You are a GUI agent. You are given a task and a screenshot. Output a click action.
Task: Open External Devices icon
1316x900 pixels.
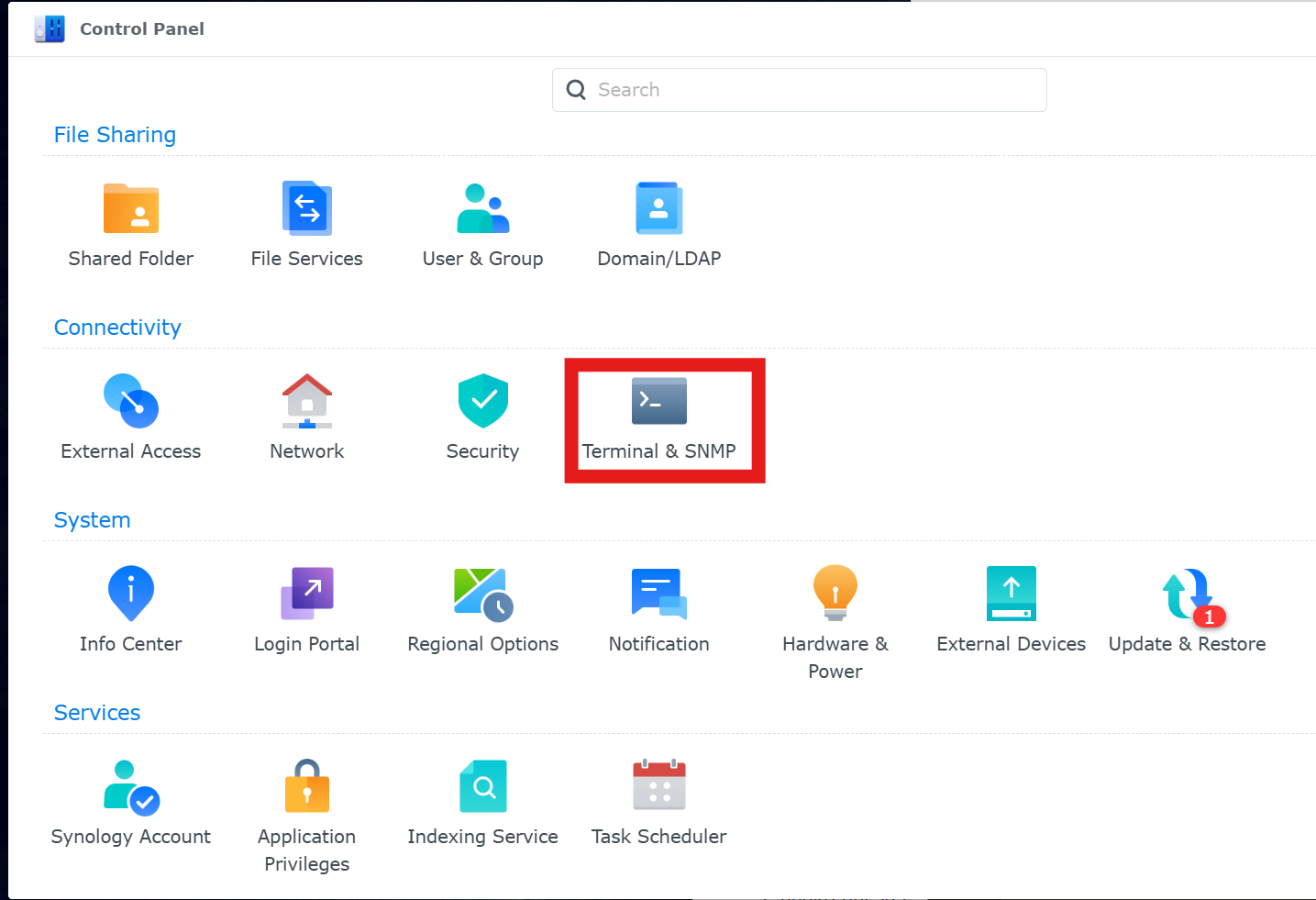click(x=1012, y=594)
